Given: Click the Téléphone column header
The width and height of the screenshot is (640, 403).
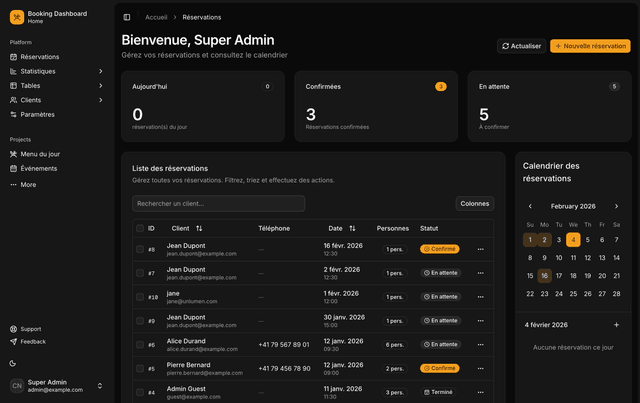Looking at the screenshot, I should pyautogui.click(x=274, y=228).
